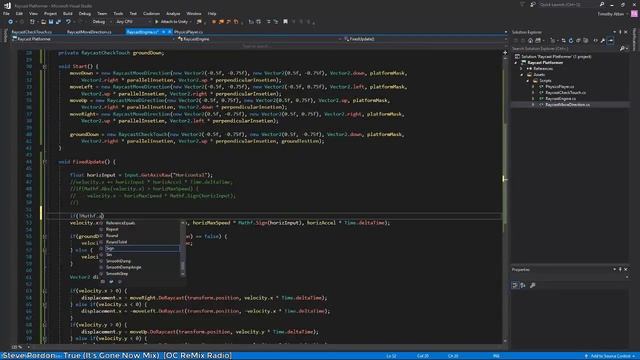640x360 pixels.
Task: Collapse the Start() method outline
Action: (x=44, y=66)
